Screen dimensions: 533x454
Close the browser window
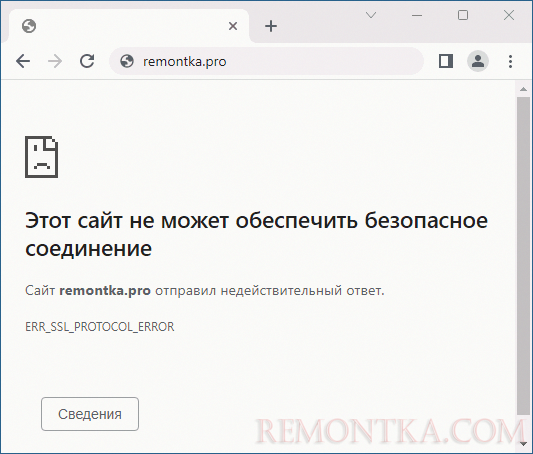click(x=509, y=15)
